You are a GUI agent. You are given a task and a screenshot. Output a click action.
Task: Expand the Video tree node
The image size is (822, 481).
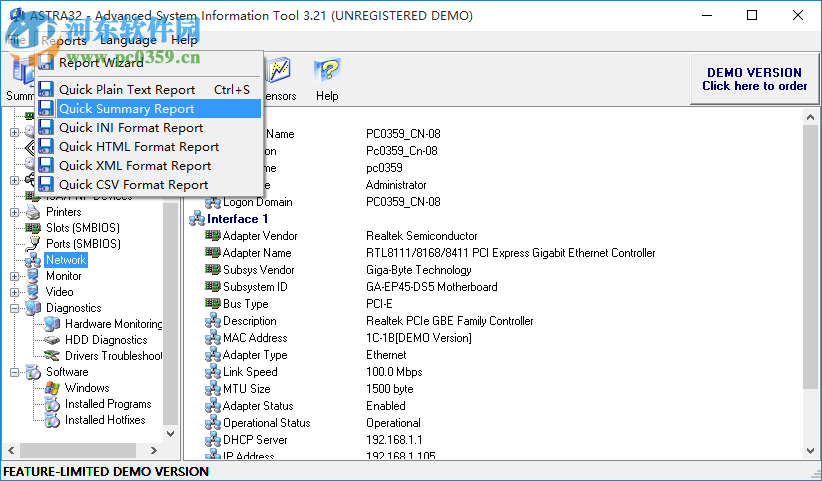coord(15,292)
